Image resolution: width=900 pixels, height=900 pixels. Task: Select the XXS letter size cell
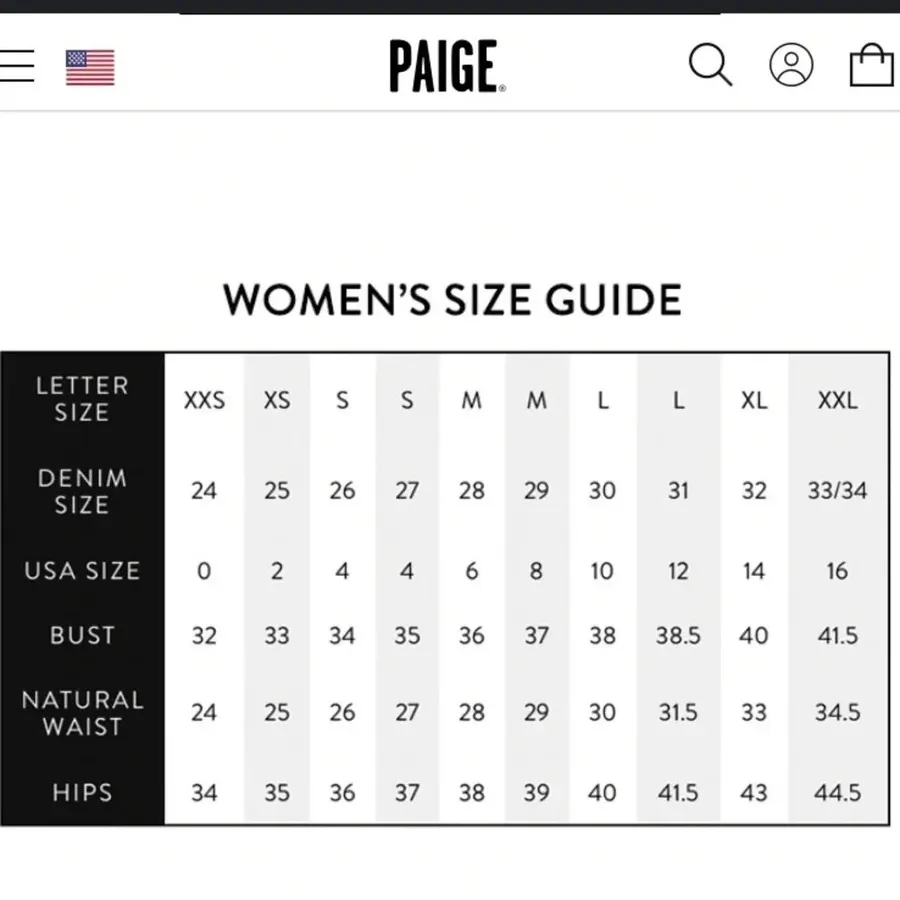(204, 400)
